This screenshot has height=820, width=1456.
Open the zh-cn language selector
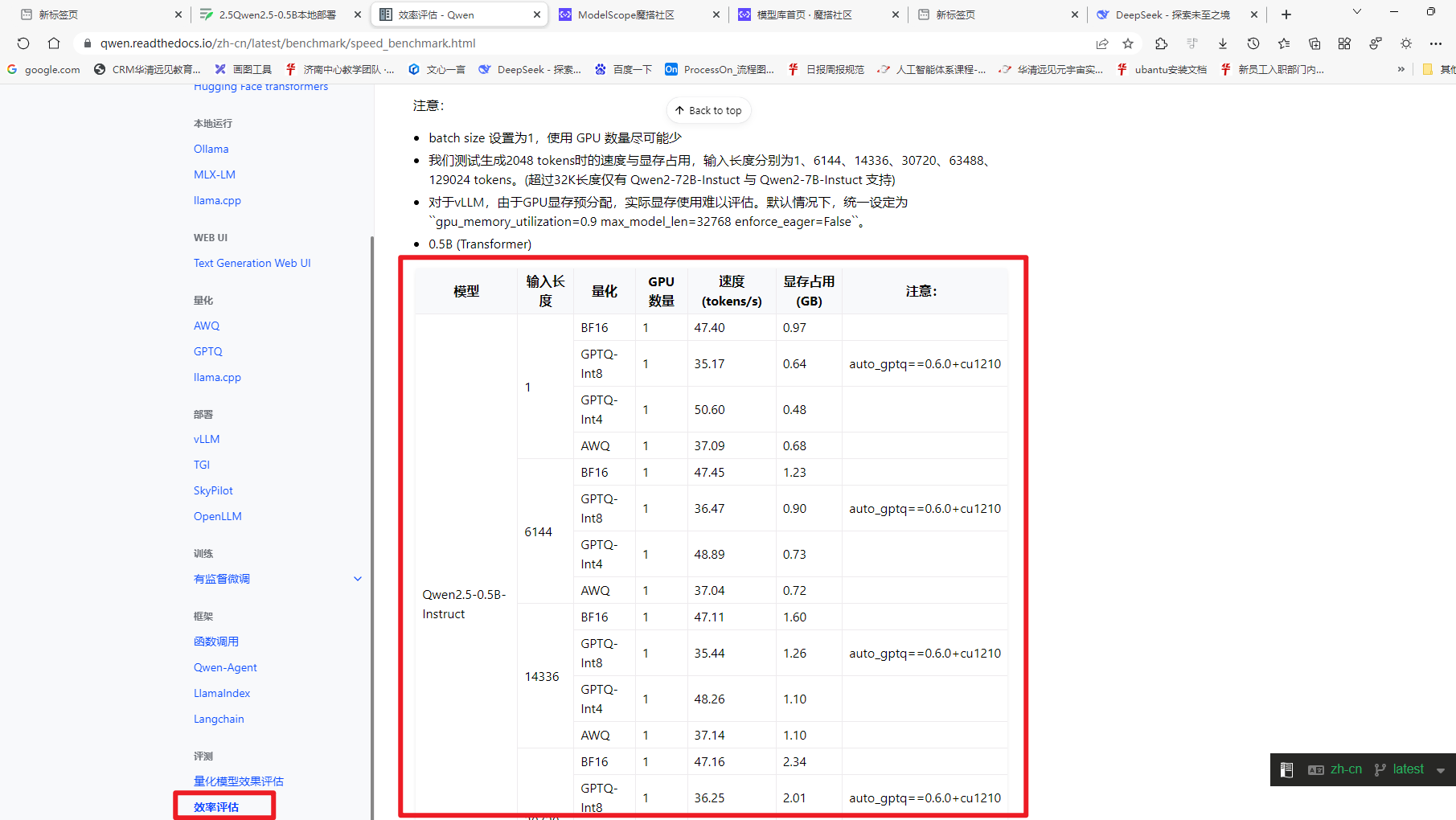1335,769
